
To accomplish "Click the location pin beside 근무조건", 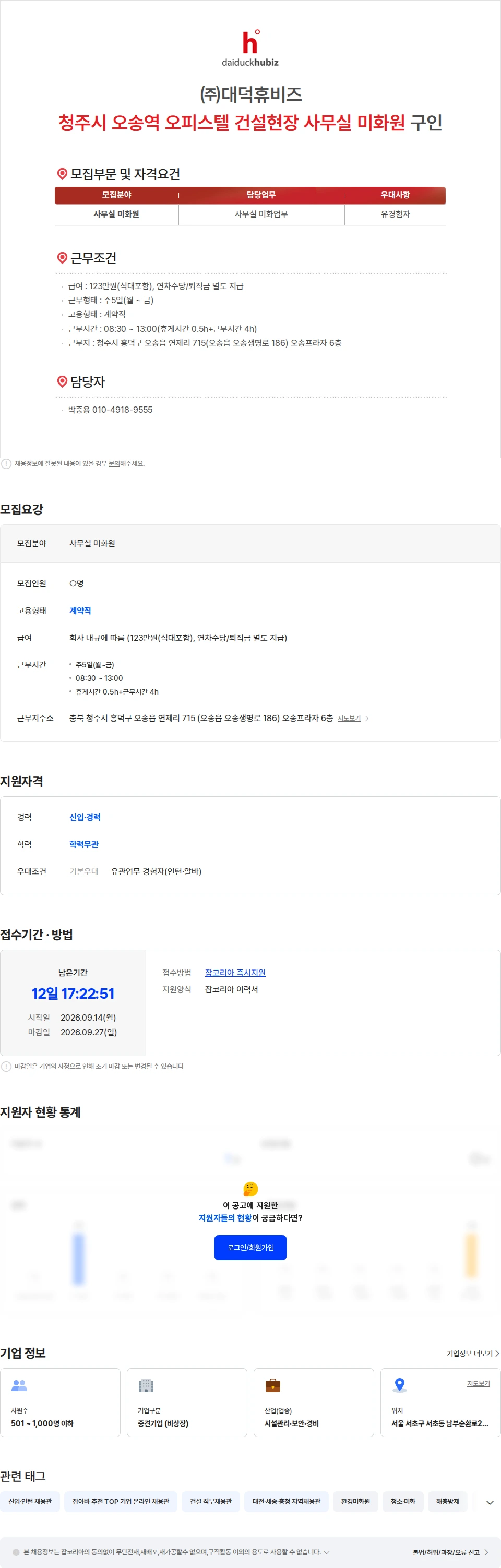I will (62, 258).
